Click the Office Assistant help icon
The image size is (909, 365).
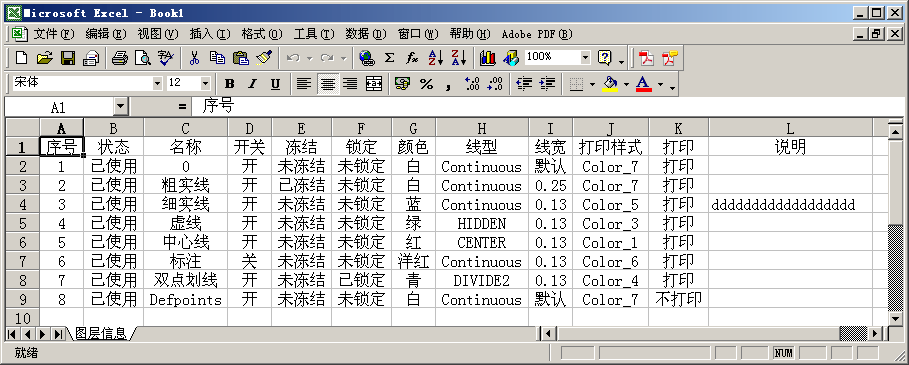tap(605, 57)
